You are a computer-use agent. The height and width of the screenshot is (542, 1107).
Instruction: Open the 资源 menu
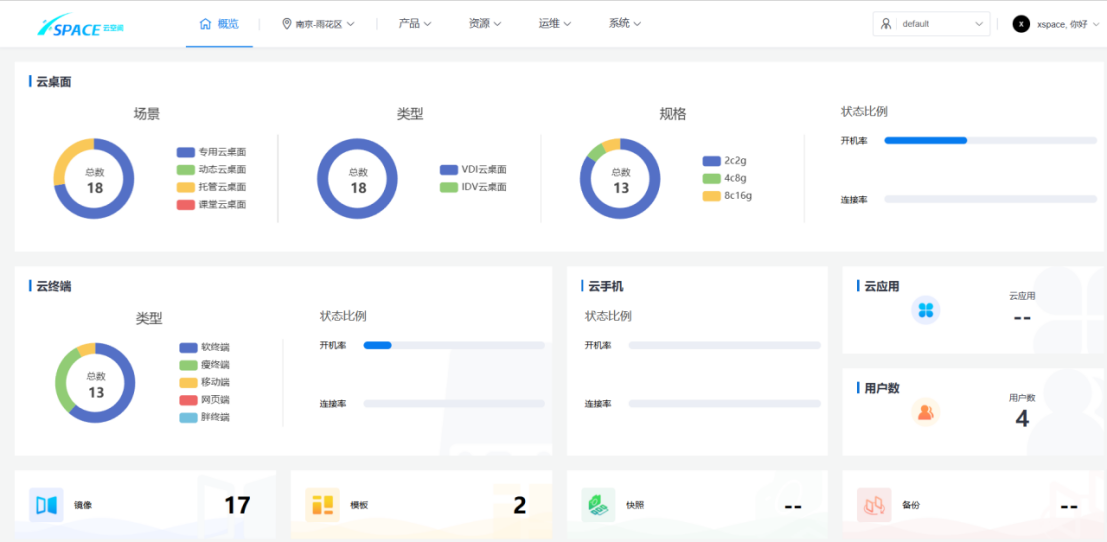tap(484, 23)
